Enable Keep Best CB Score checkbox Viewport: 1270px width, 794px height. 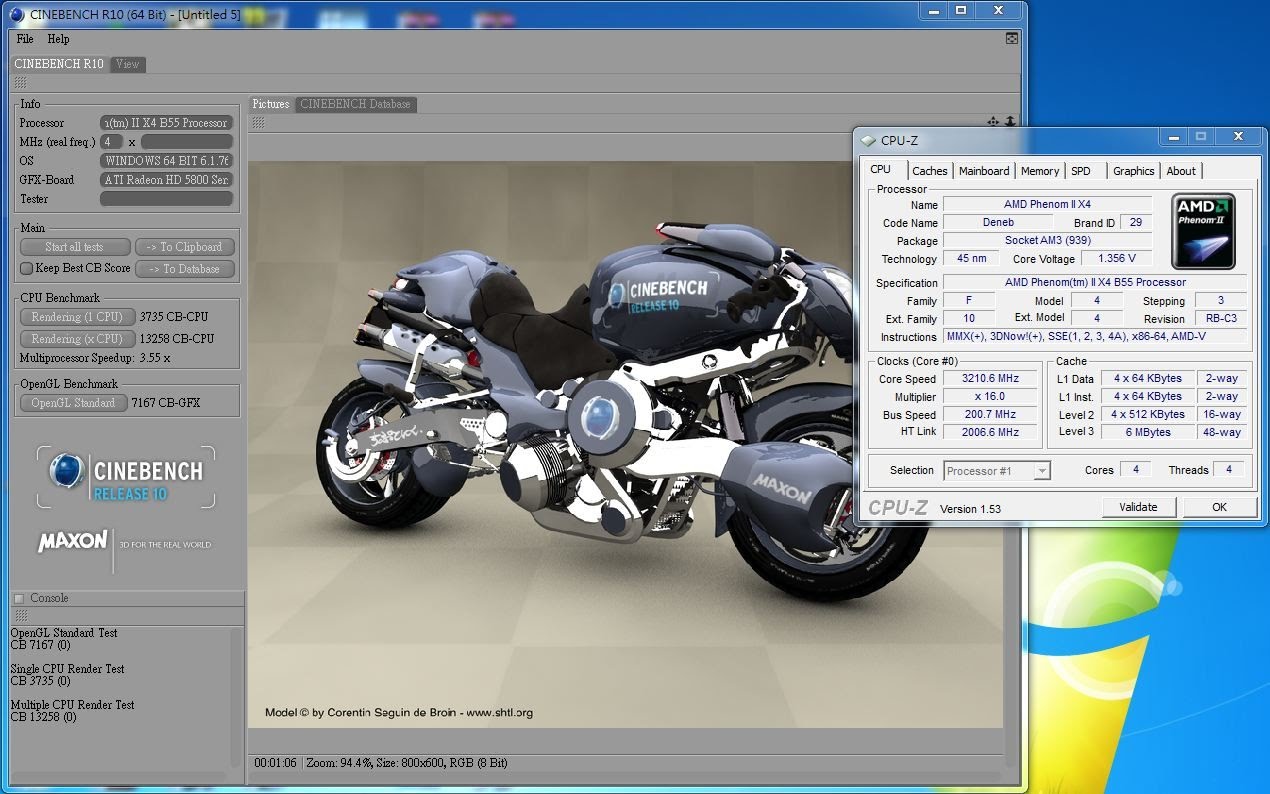(27, 268)
